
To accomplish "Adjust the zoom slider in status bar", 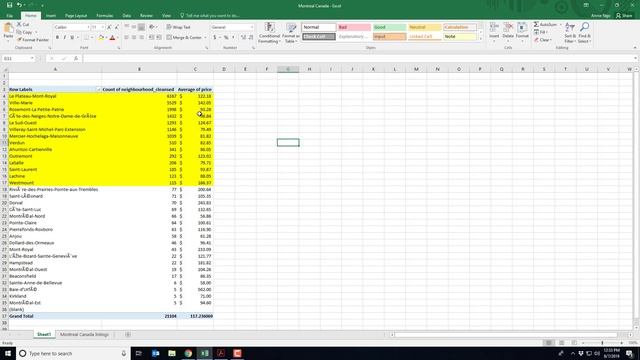I will 602,343.
